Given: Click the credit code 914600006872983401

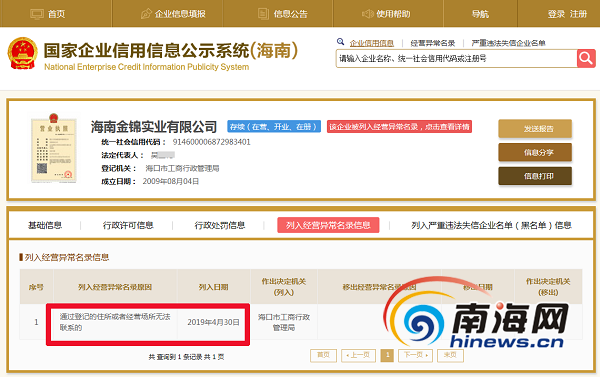Looking at the screenshot, I should point(212,142).
